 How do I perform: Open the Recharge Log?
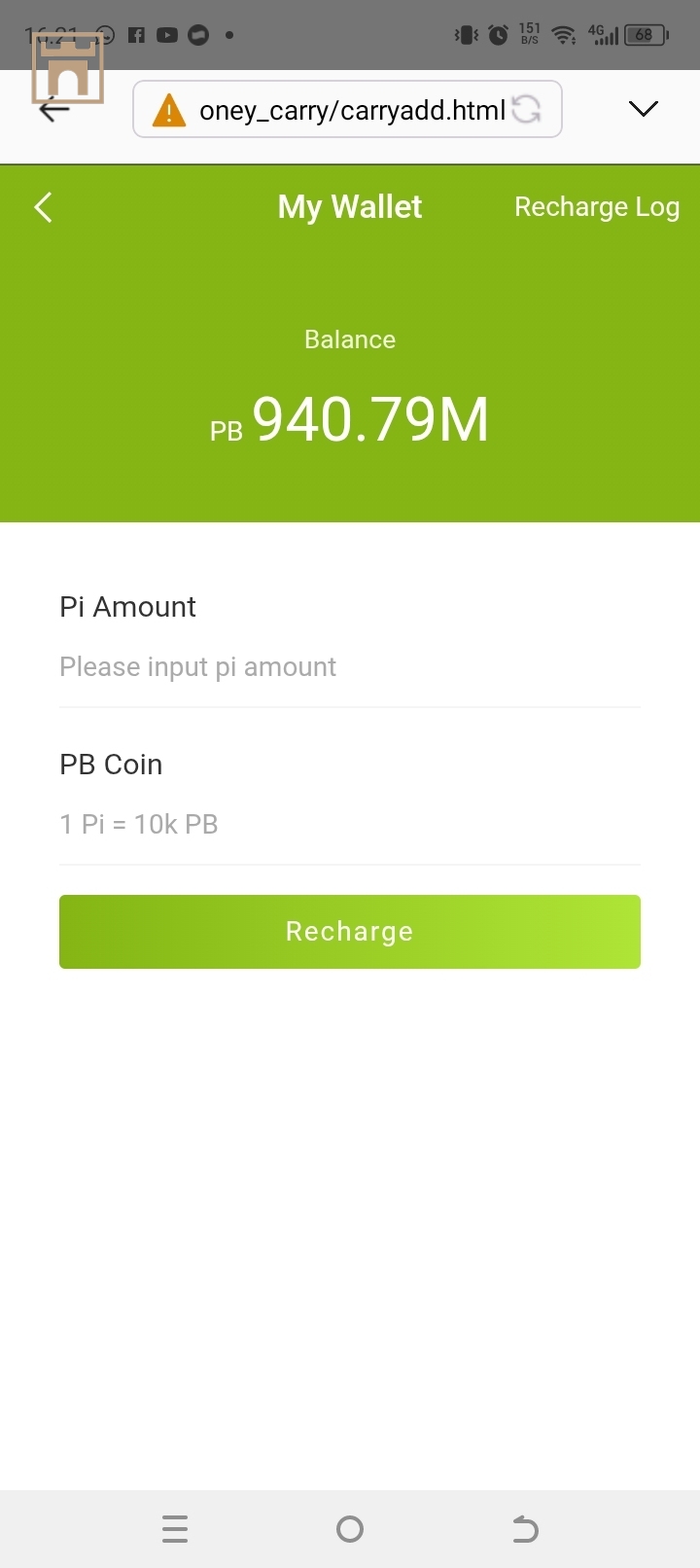pyautogui.click(x=596, y=207)
